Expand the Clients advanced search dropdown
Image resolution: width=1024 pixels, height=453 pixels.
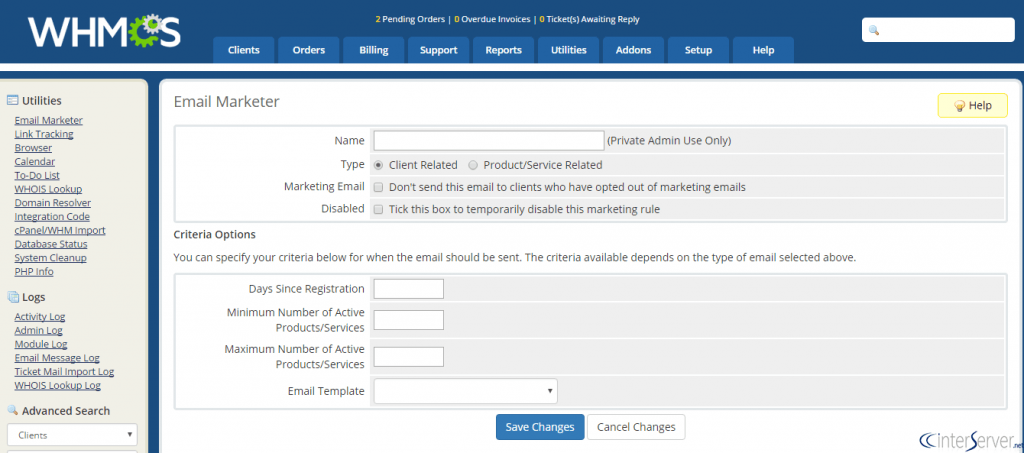tap(72, 435)
